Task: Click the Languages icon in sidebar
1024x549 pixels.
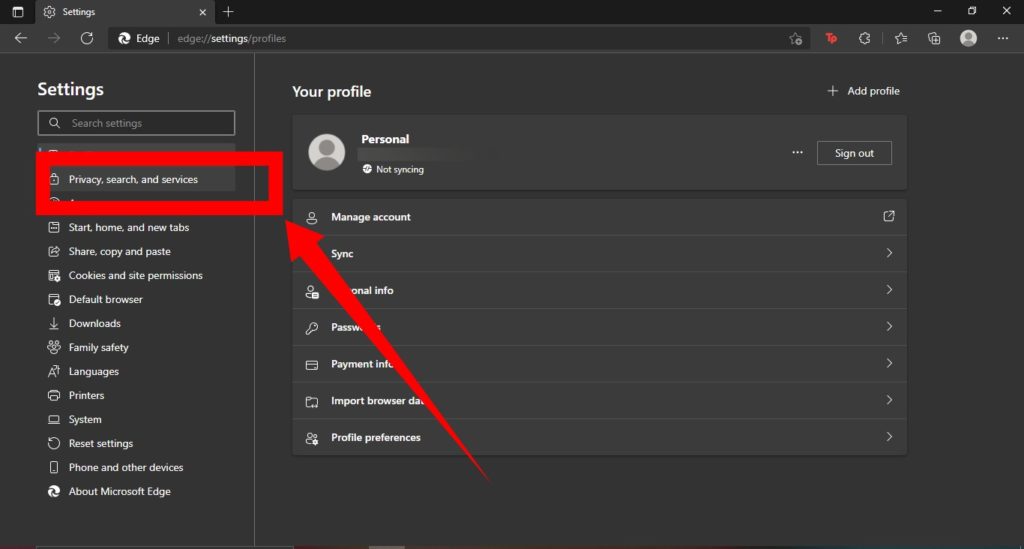Action: [x=54, y=371]
